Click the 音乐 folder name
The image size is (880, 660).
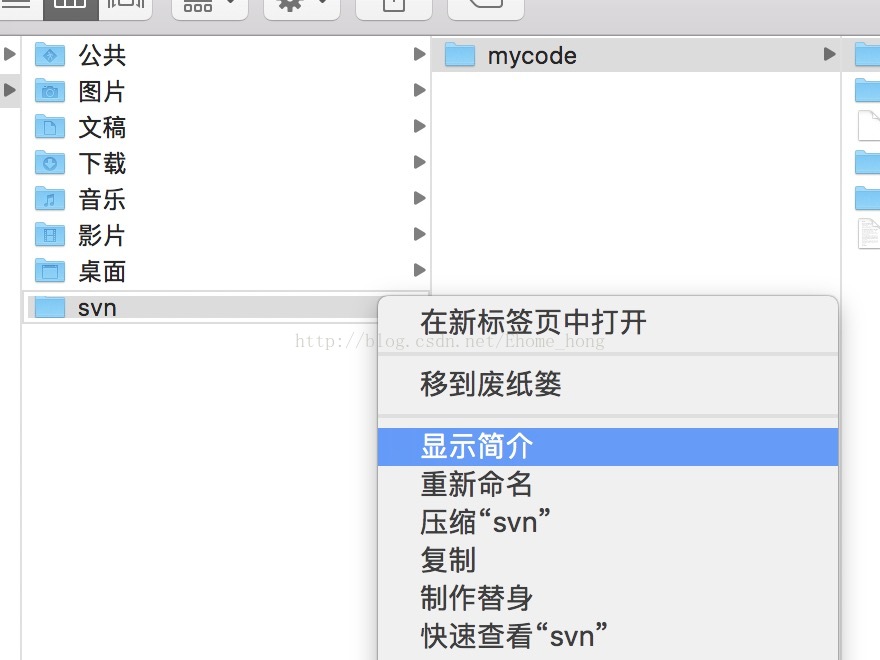[102, 199]
